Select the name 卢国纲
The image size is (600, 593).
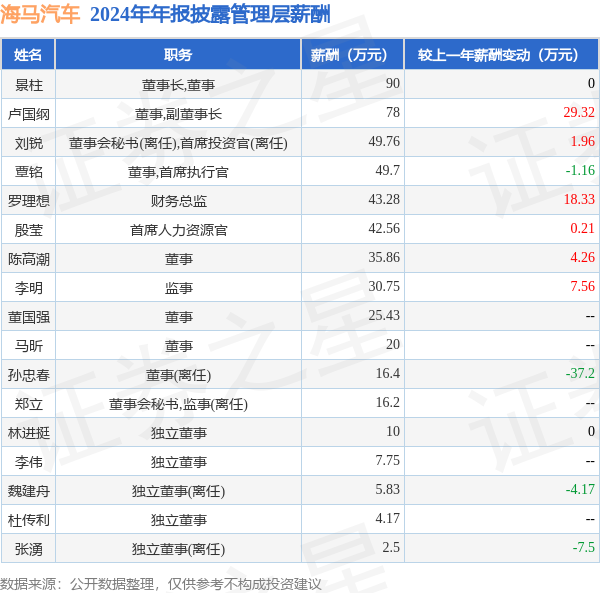[29, 114]
